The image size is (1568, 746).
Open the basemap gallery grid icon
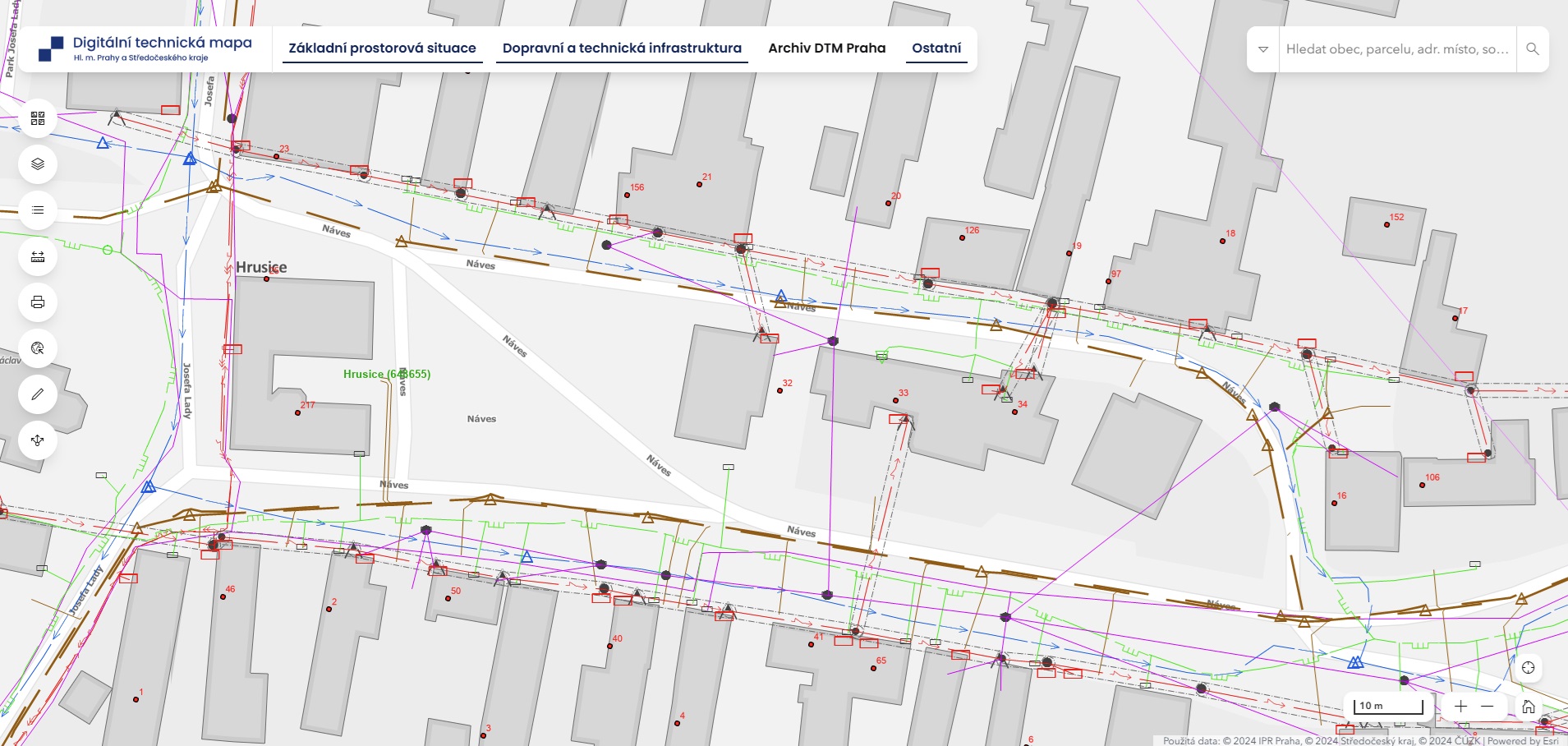point(38,118)
